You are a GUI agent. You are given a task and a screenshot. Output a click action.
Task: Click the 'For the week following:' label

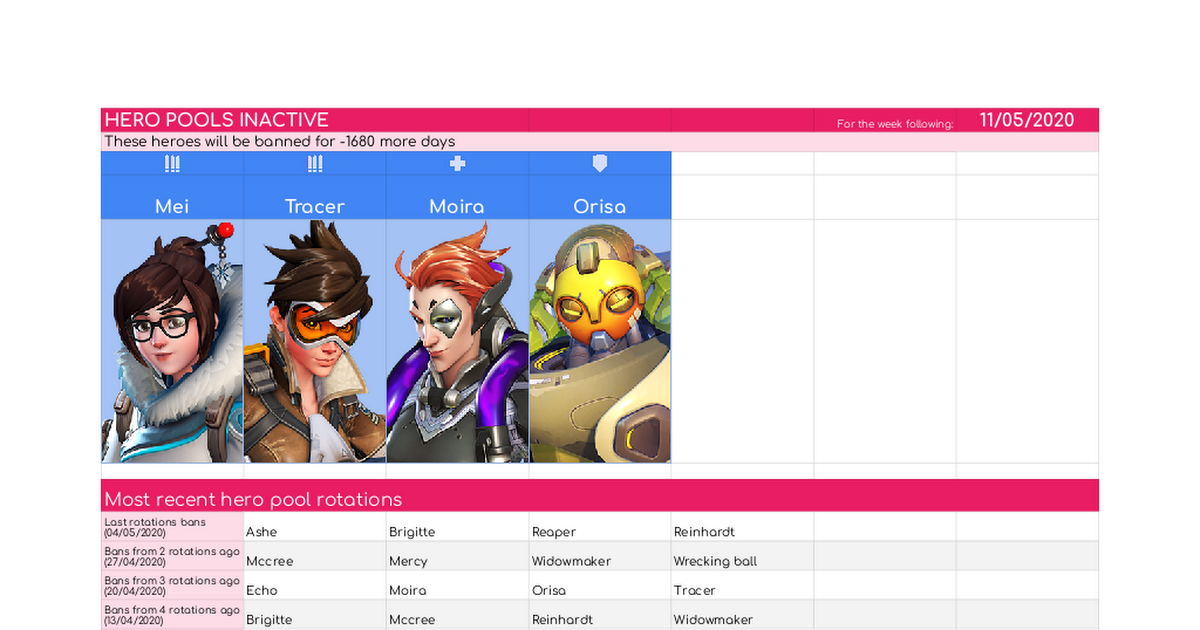click(895, 124)
